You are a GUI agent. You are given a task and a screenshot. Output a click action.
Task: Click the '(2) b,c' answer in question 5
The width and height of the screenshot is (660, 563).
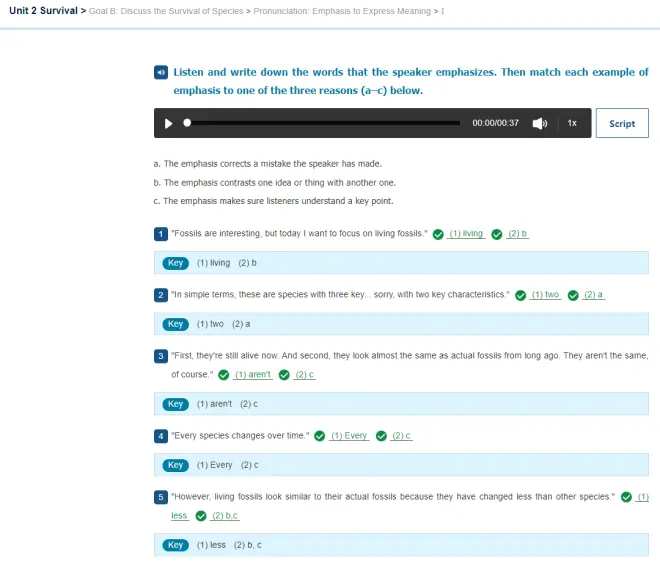(x=225, y=516)
